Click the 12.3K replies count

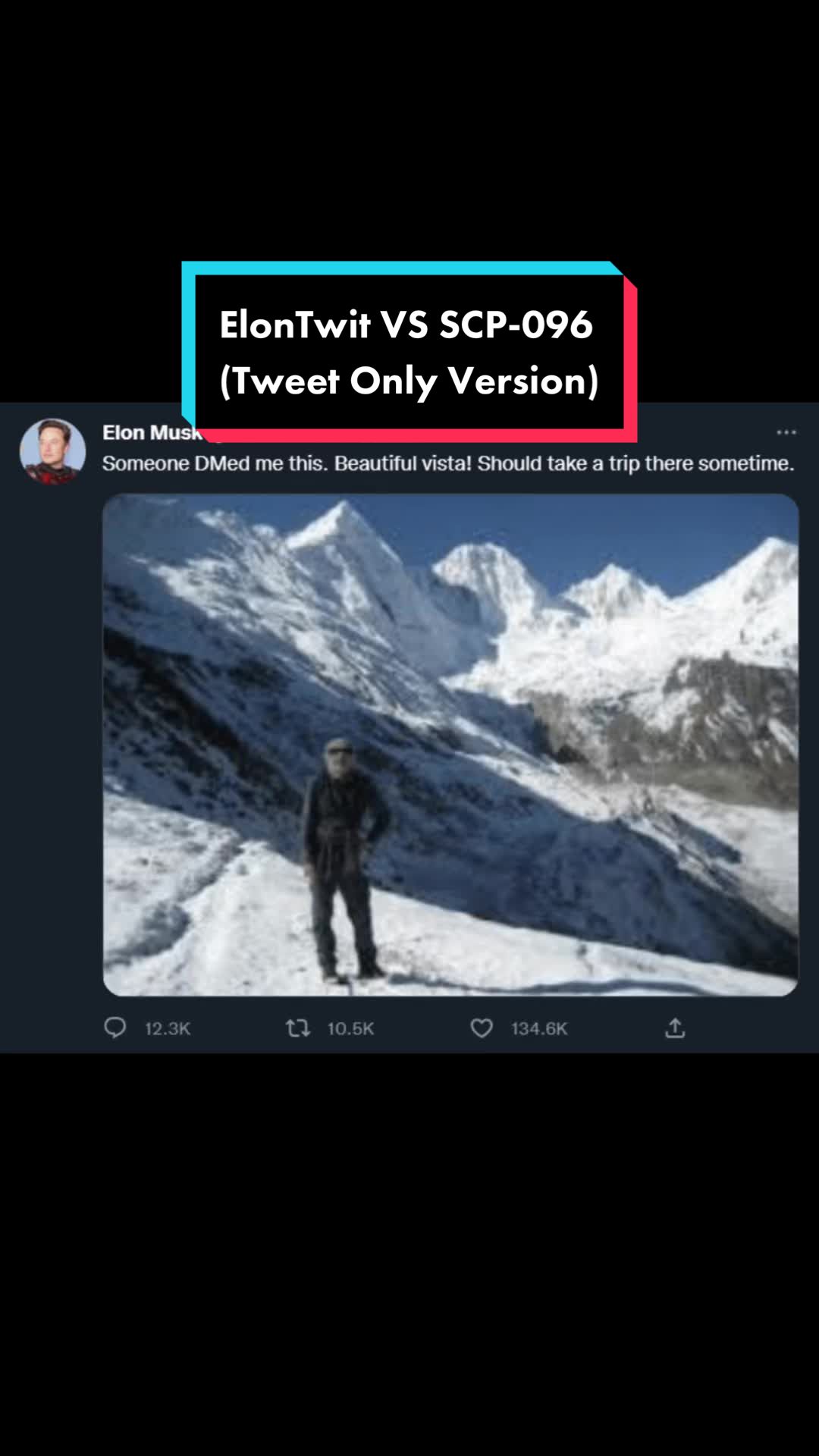pos(168,1028)
